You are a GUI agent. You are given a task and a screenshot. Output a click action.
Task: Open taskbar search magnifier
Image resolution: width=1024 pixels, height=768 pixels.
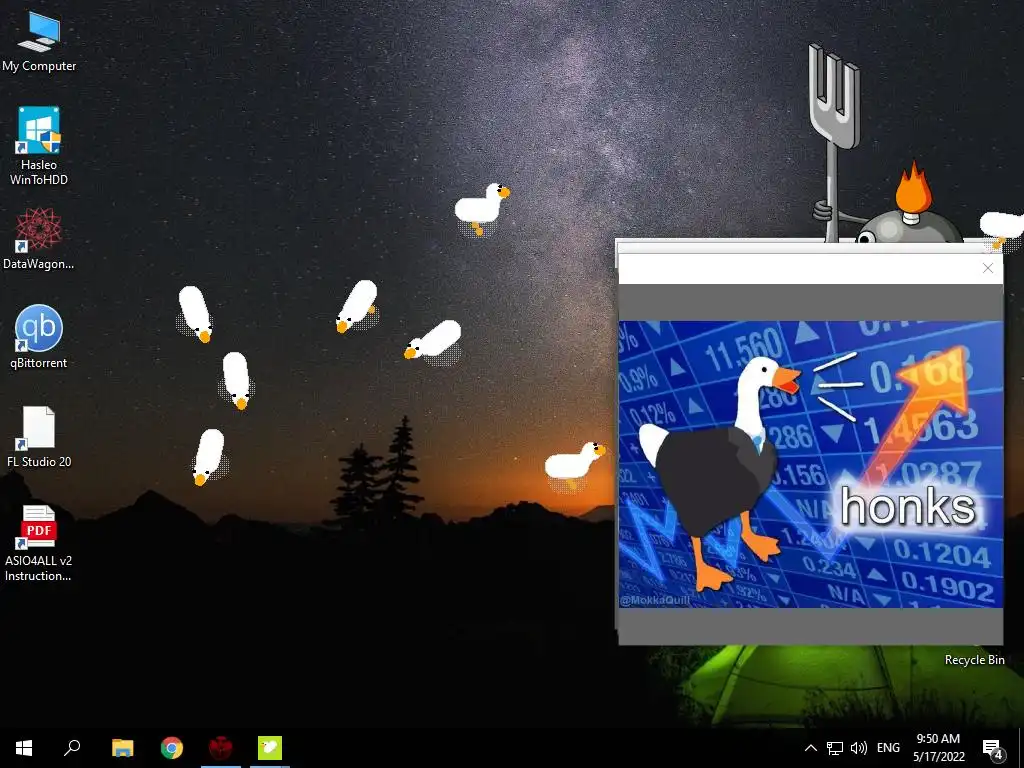pyautogui.click(x=72, y=748)
